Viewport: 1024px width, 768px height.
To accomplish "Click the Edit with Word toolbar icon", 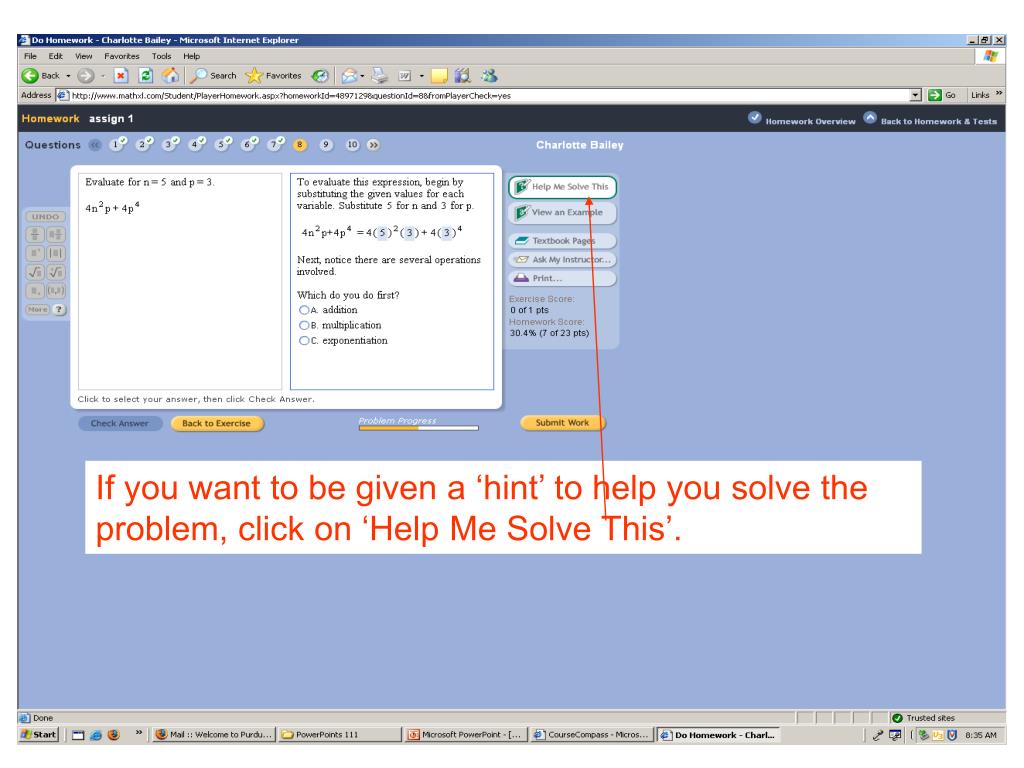I will tap(405, 76).
